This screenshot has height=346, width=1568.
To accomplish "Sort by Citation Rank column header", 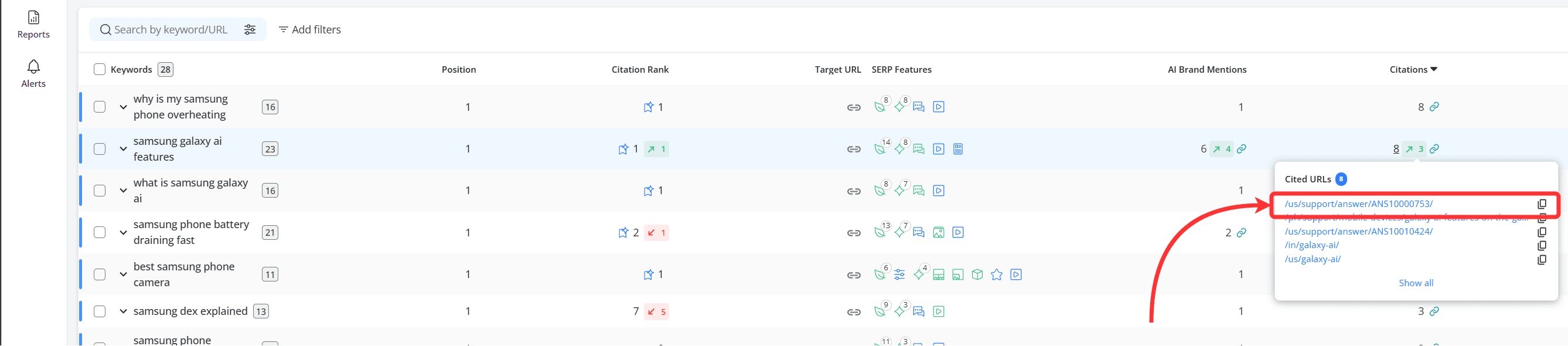I will click(x=640, y=69).
